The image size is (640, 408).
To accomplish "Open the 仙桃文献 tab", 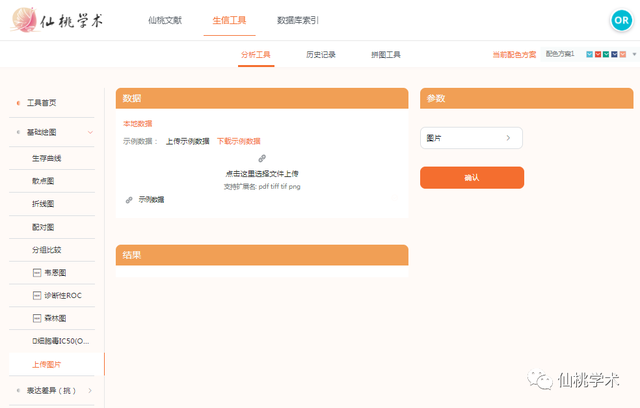I will tap(165, 20).
